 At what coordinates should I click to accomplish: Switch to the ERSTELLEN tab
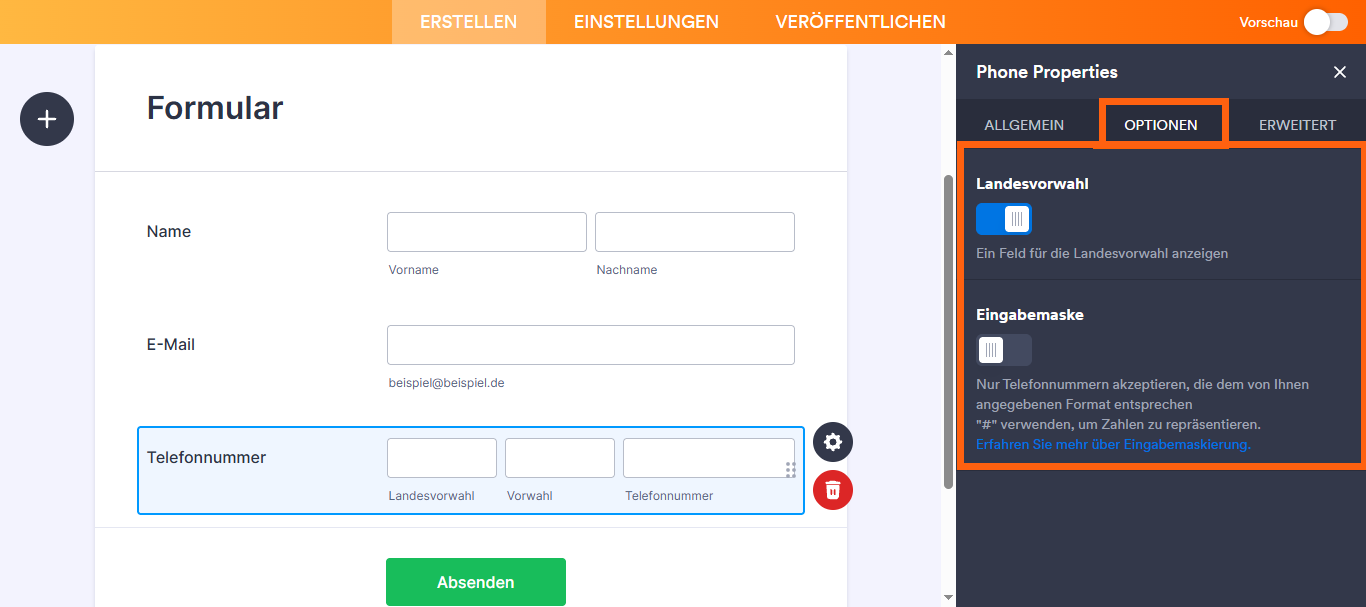click(x=469, y=22)
